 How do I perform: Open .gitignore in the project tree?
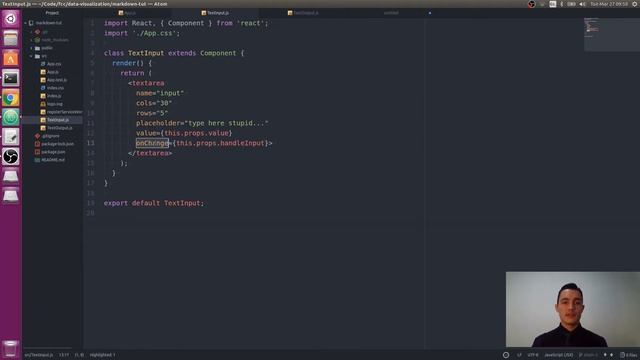[x=47, y=136]
